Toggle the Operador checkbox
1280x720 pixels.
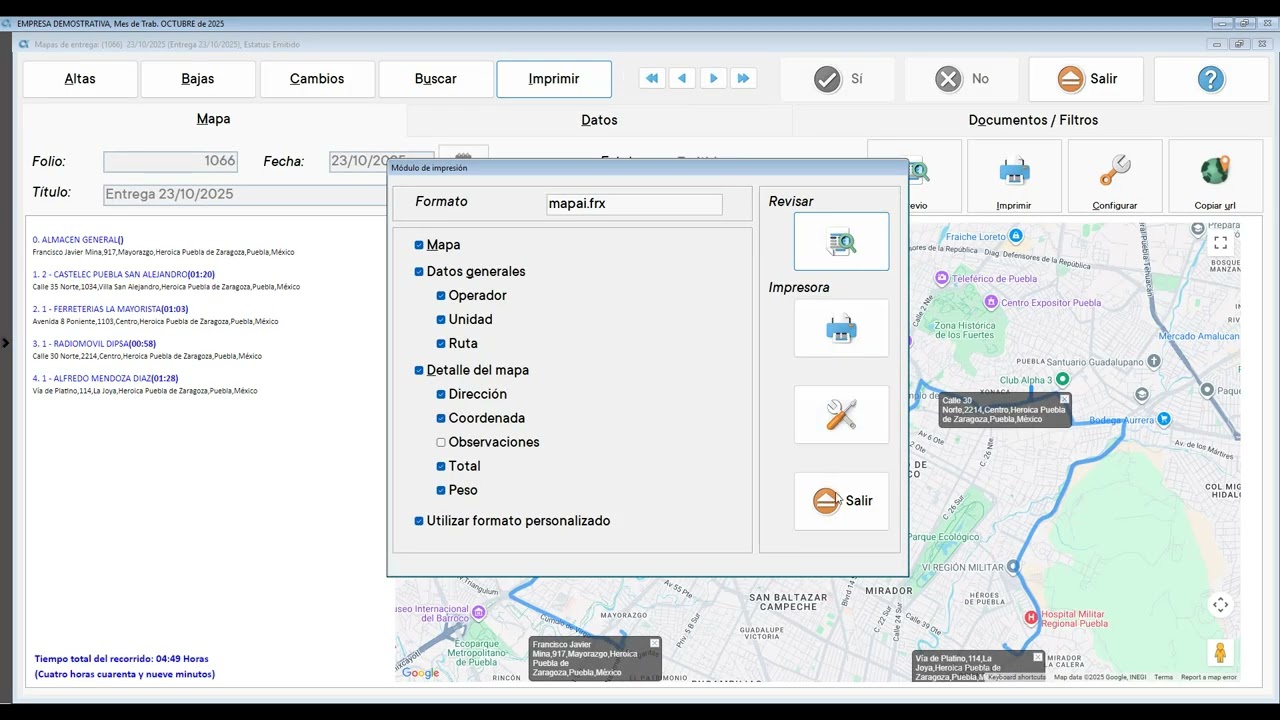[x=441, y=295]
